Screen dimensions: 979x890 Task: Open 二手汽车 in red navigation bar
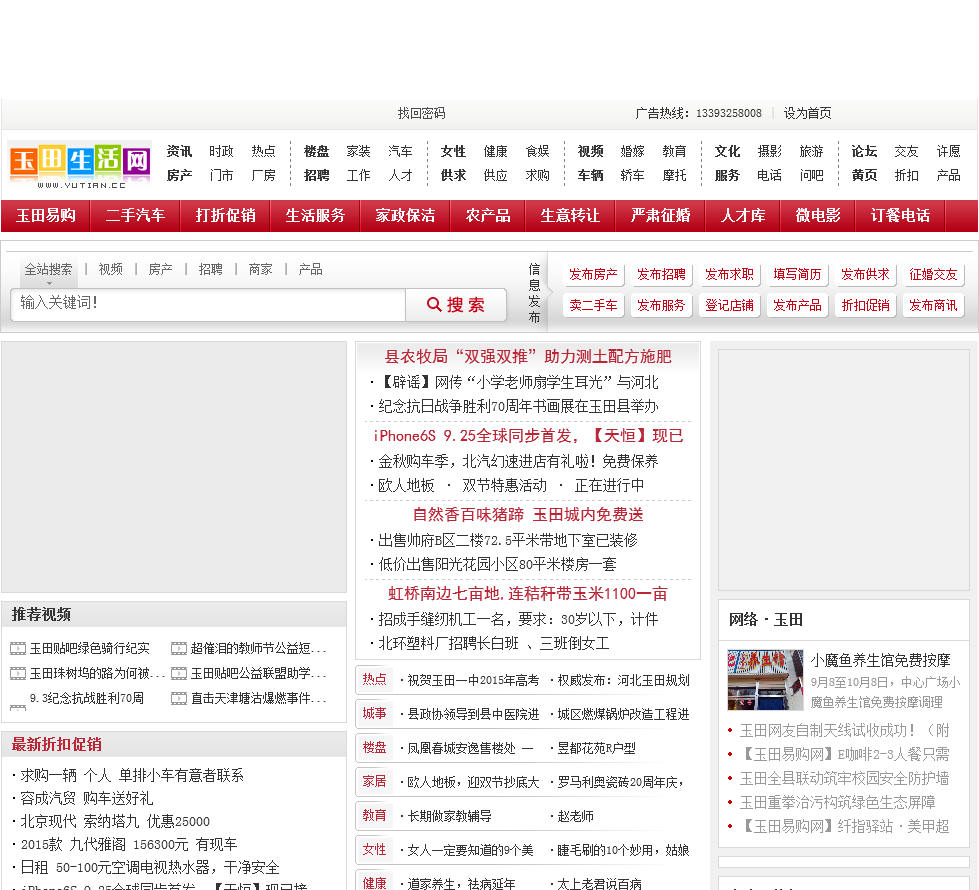coord(135,216)
